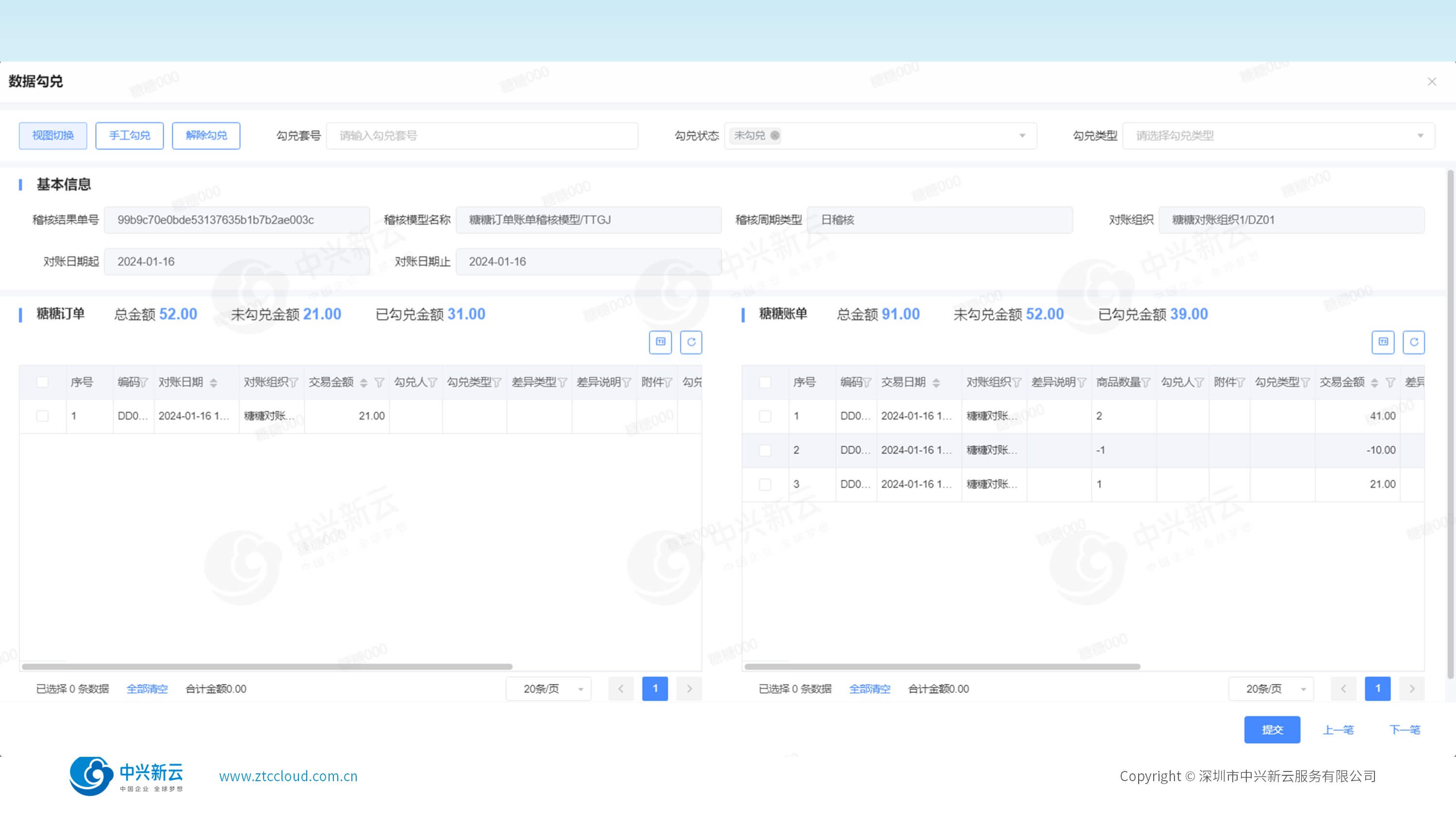Image resolution: width=1456 pixels, height=819 pixels.
Task: Open 20条/页 page size for 糖糖账单
Action: click(1271, 688)
